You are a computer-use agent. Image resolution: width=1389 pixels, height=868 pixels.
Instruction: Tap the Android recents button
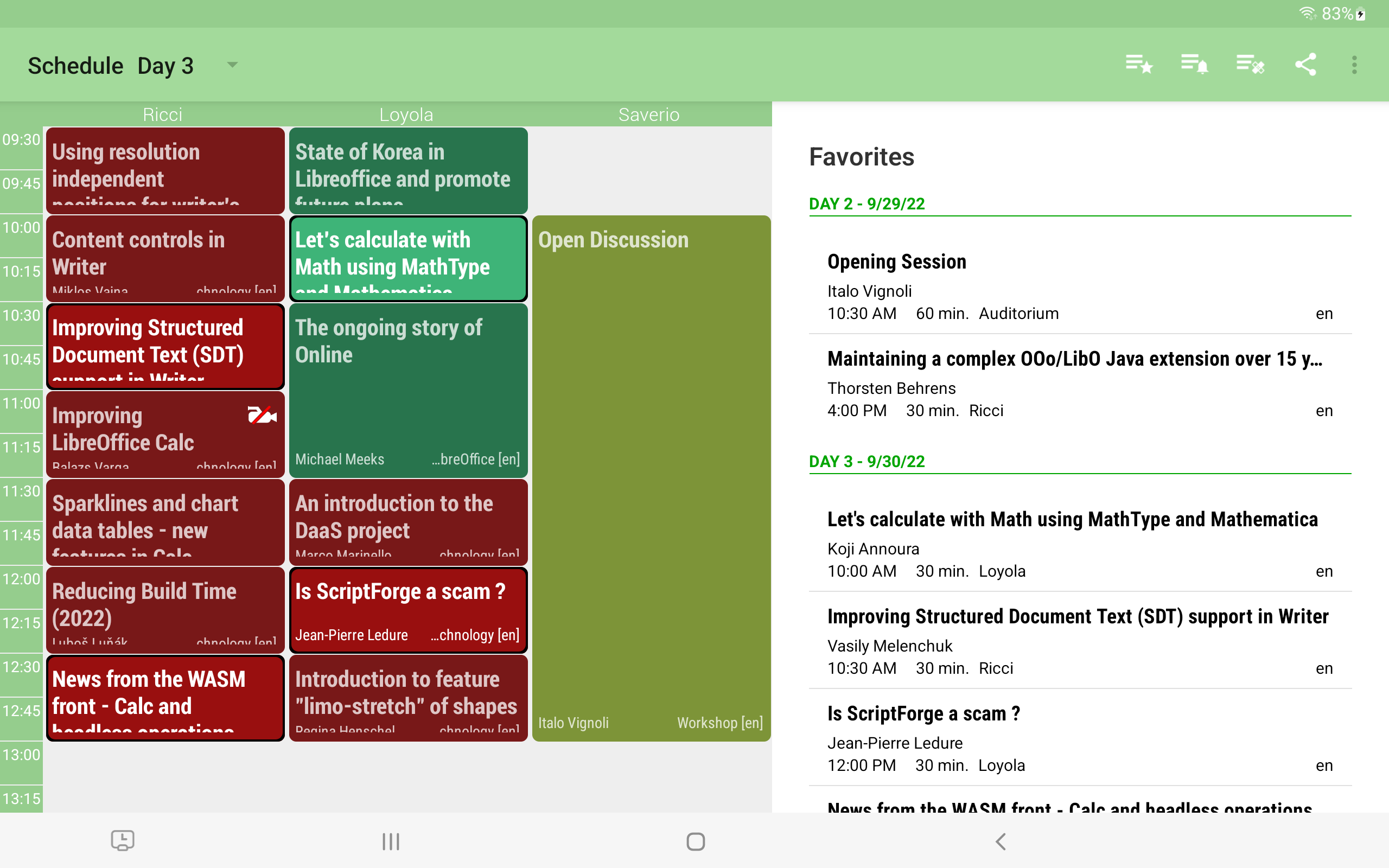pos(391,841)
